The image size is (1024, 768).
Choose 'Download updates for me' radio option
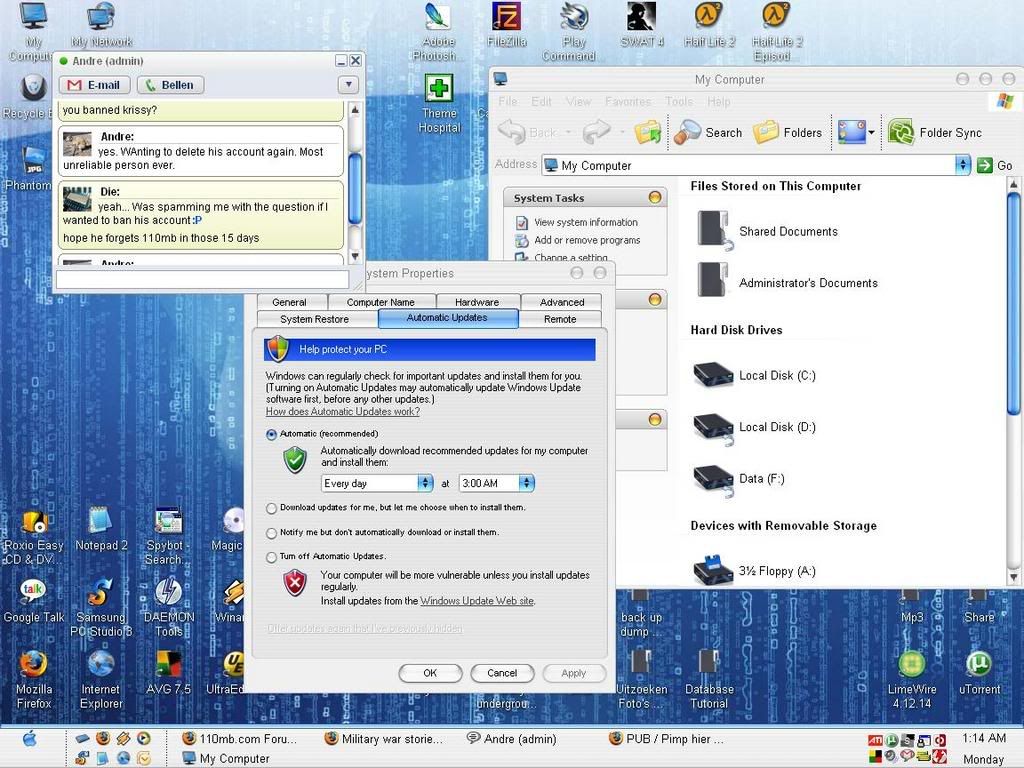pyautogui.click(x=272, y=508)
